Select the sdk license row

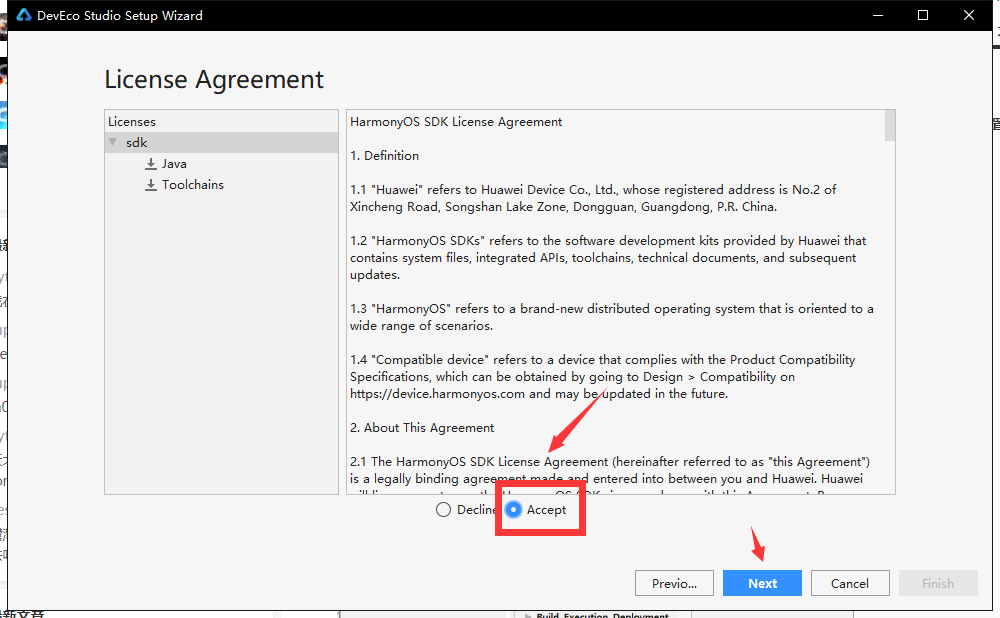pyautogui.click(x=221, y=142)
